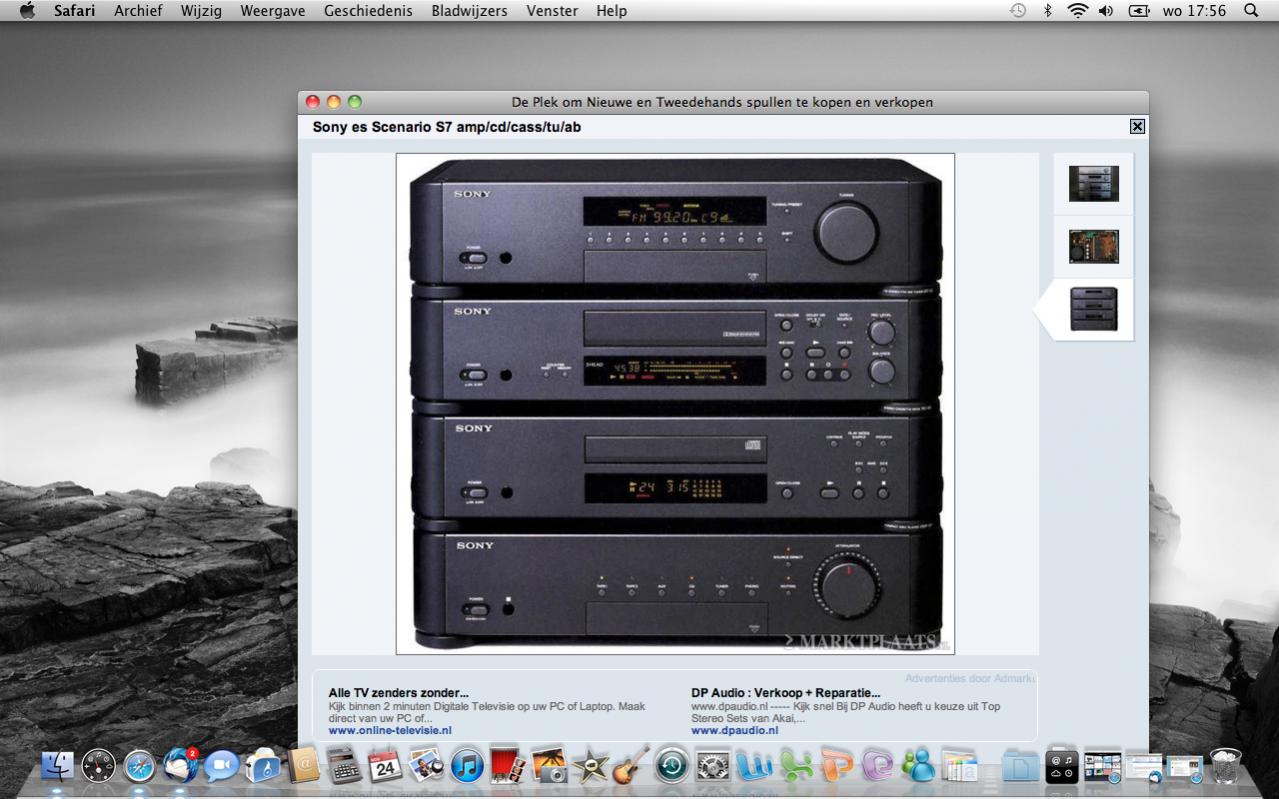
Task: Click the clock showing wo 17:56
Action: pyautogui.click(x=1194, y=11)
